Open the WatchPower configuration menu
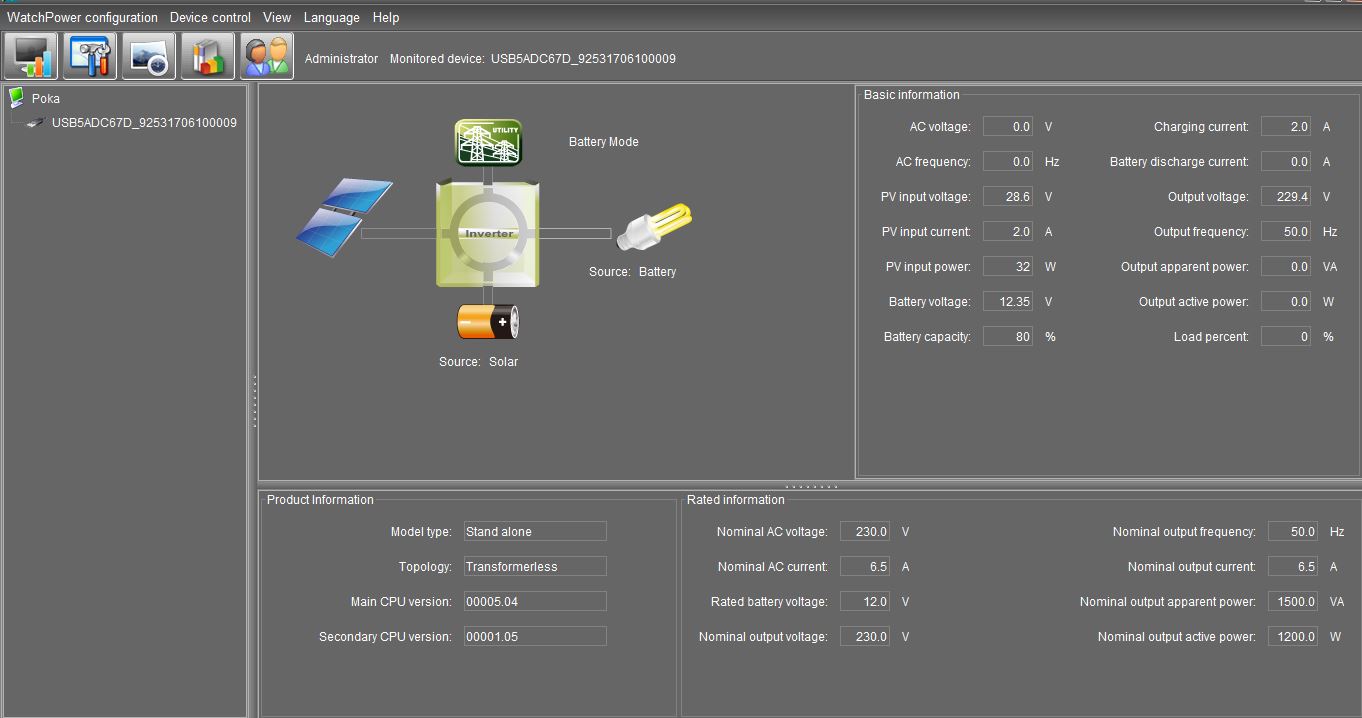The image size is (1362, 718). click(82, 17)
